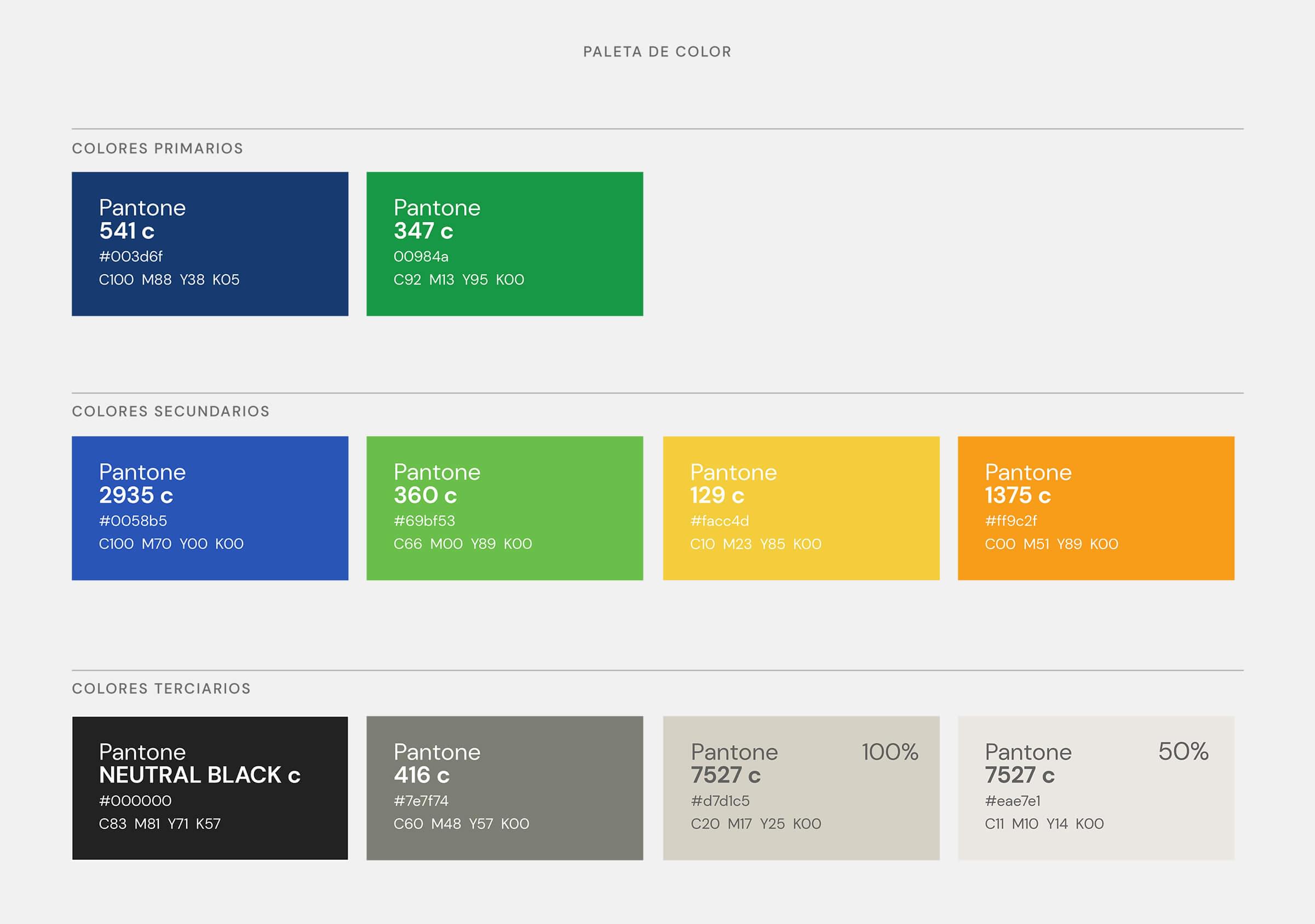Click the 100% label on beige swatch

(x=890, y=752)
